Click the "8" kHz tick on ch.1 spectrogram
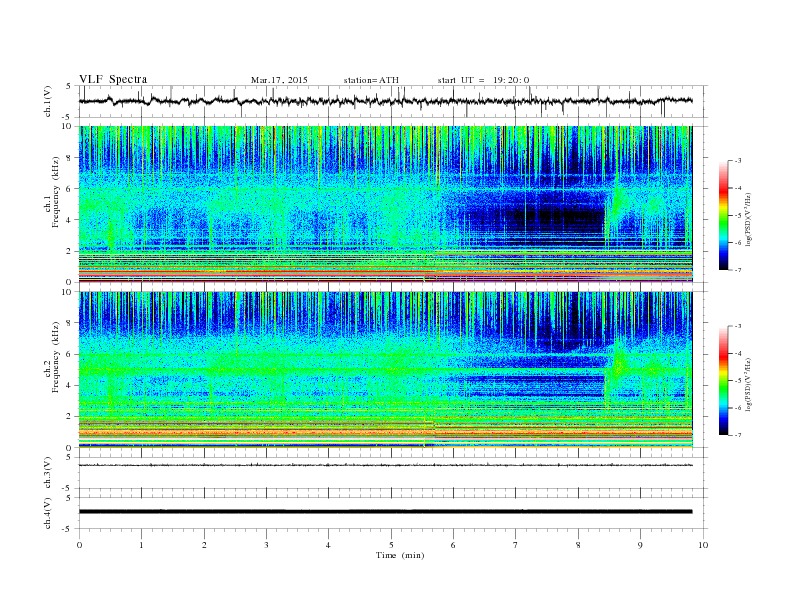Viewport: 792px width, 612px height. [x=70, y=158]
